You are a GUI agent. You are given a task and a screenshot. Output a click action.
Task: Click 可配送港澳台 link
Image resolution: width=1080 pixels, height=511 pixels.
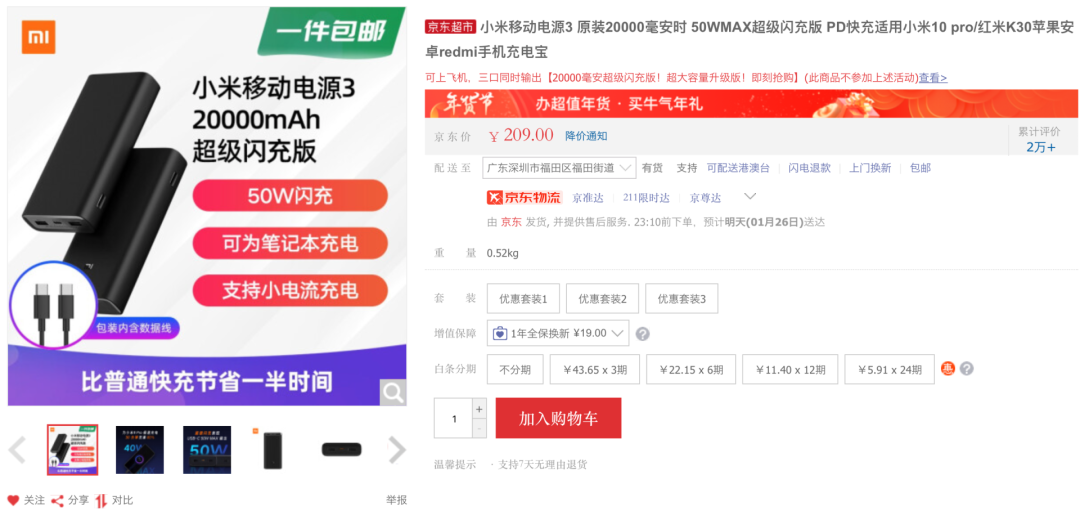pos(738,168)
